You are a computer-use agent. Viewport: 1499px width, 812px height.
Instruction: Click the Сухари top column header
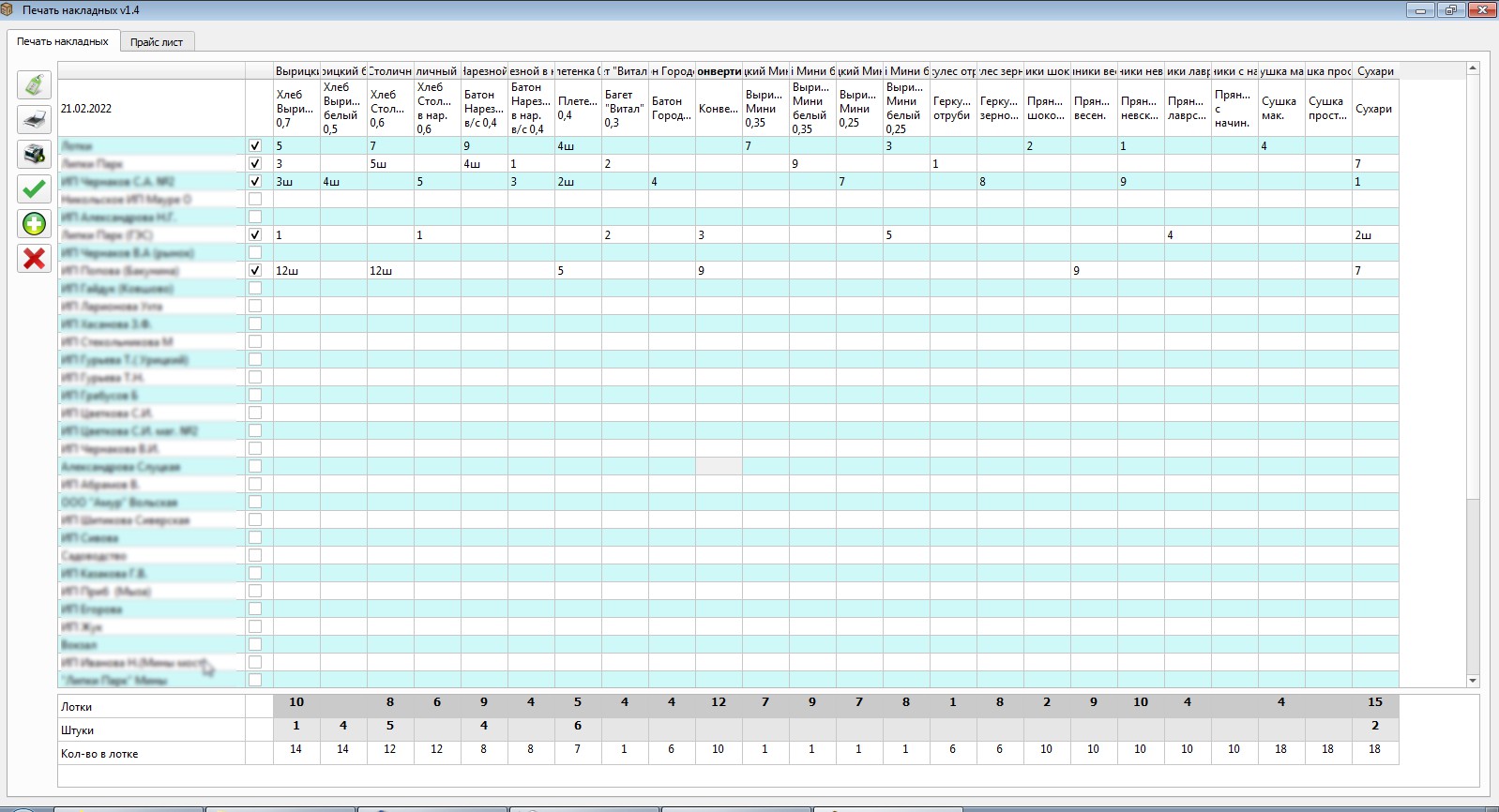coord(1375,71)
